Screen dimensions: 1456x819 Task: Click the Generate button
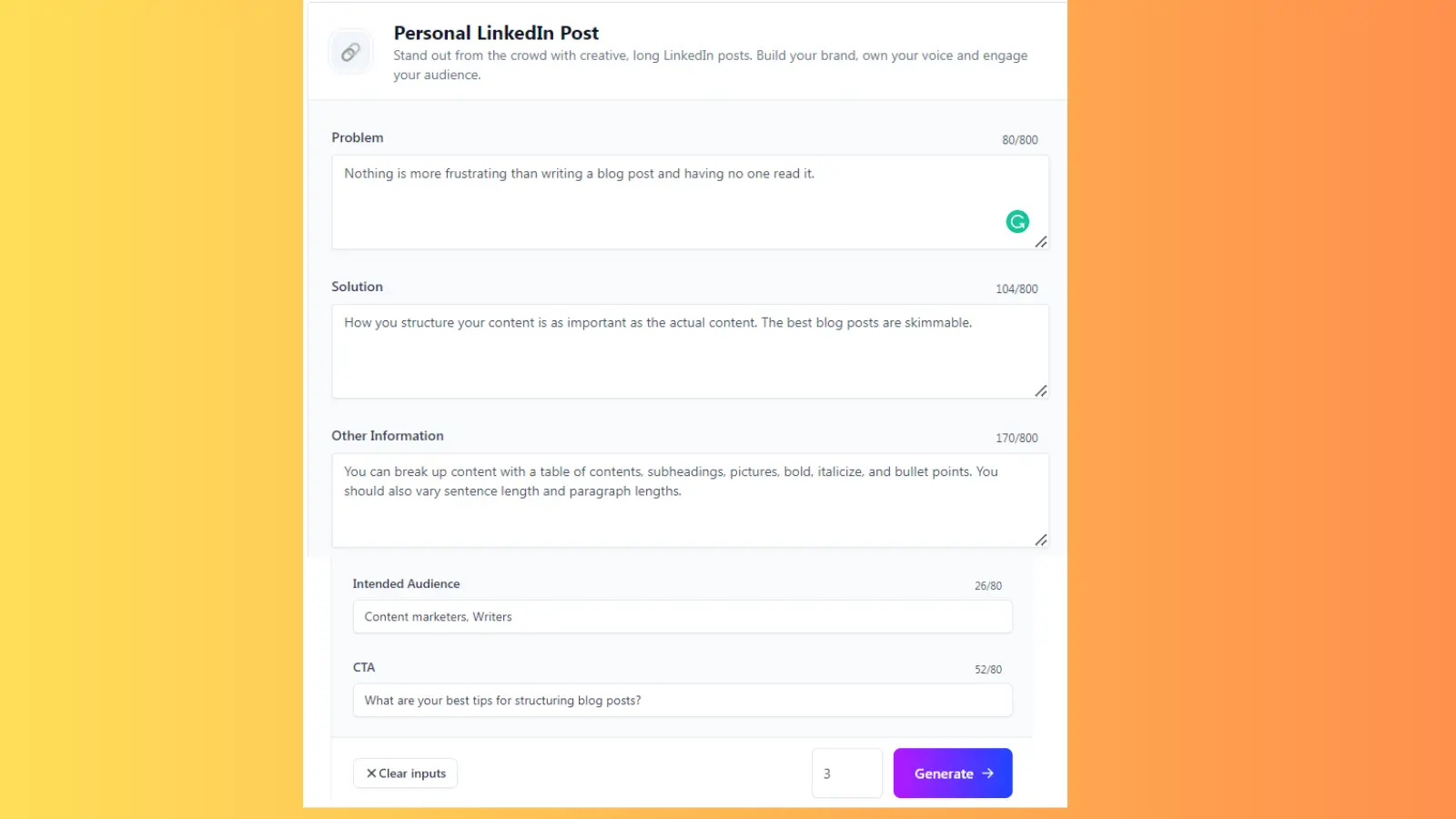click(953, 773)
